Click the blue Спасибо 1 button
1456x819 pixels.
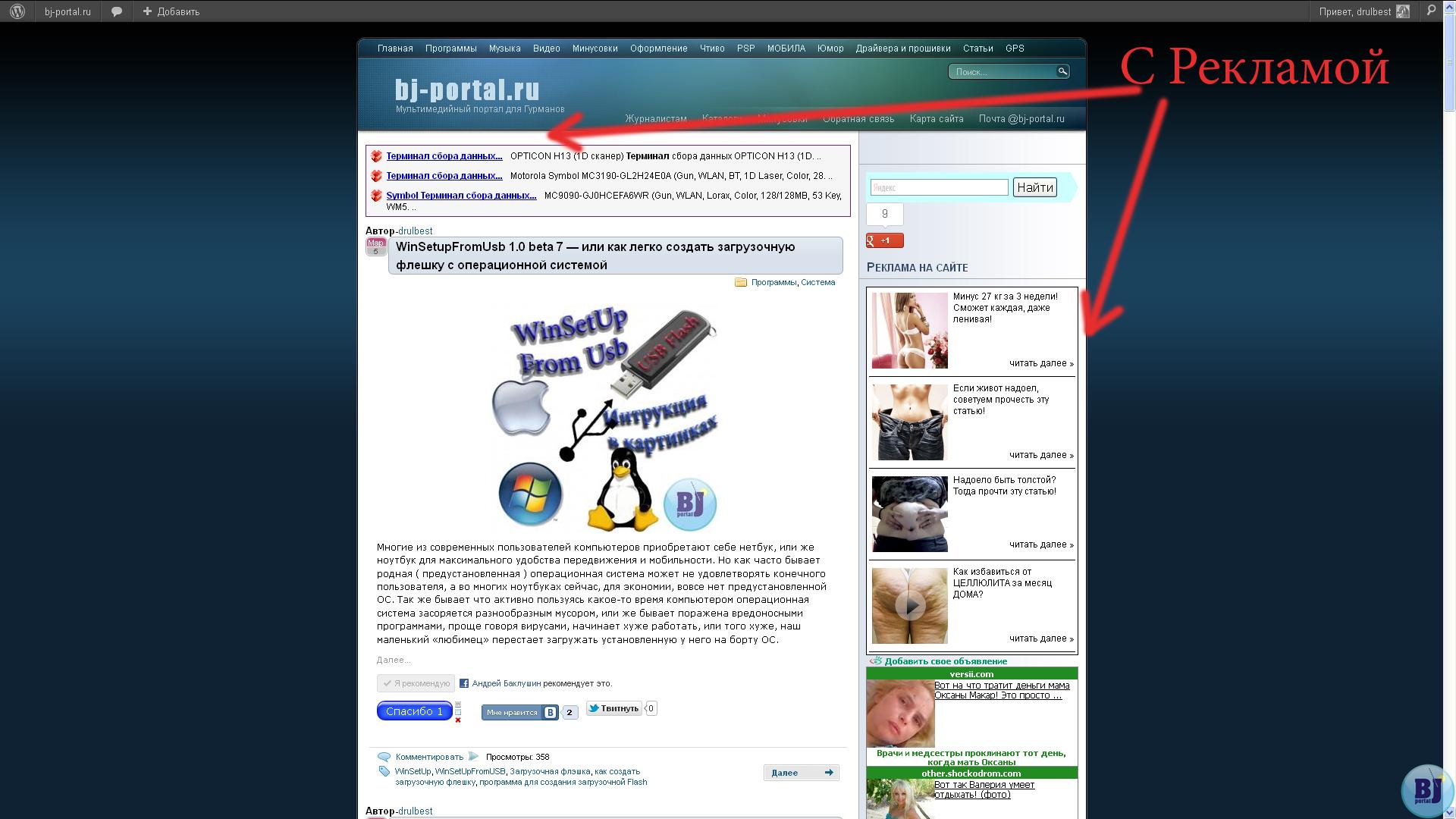point(414,711)
